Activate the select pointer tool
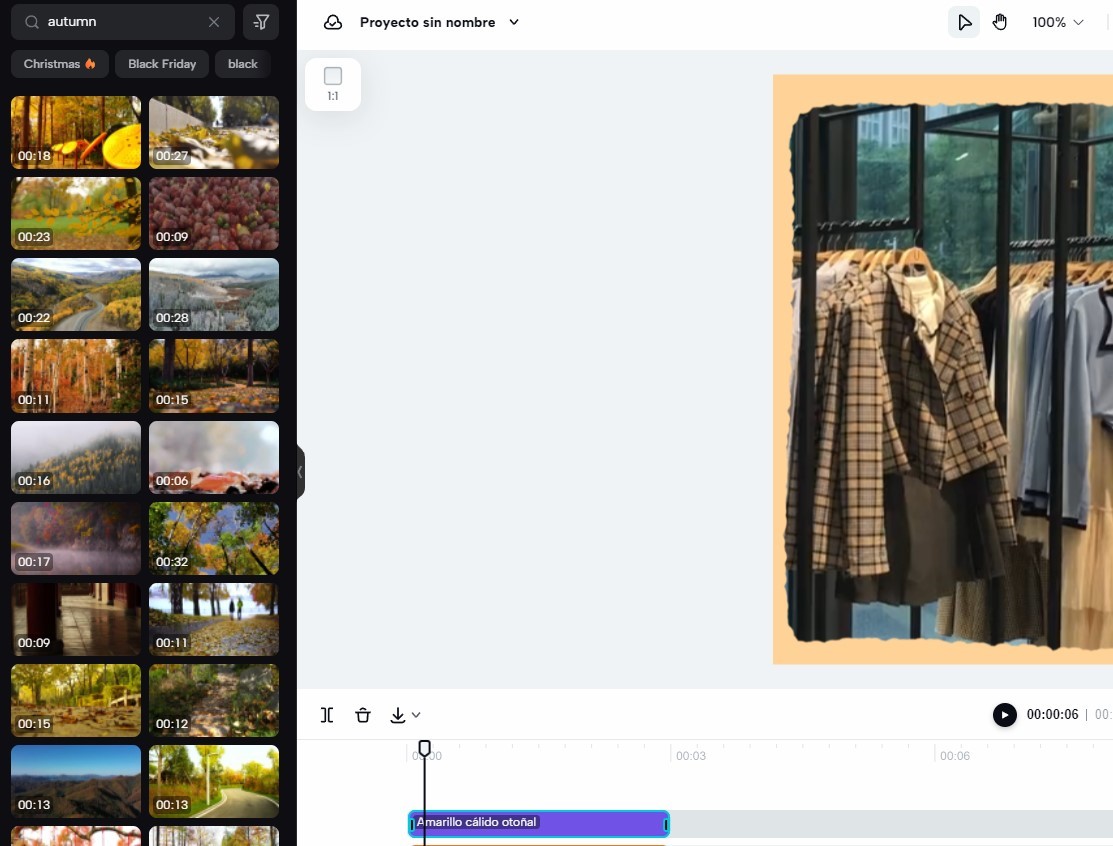 pyautogui.click(x=964, y=22)
